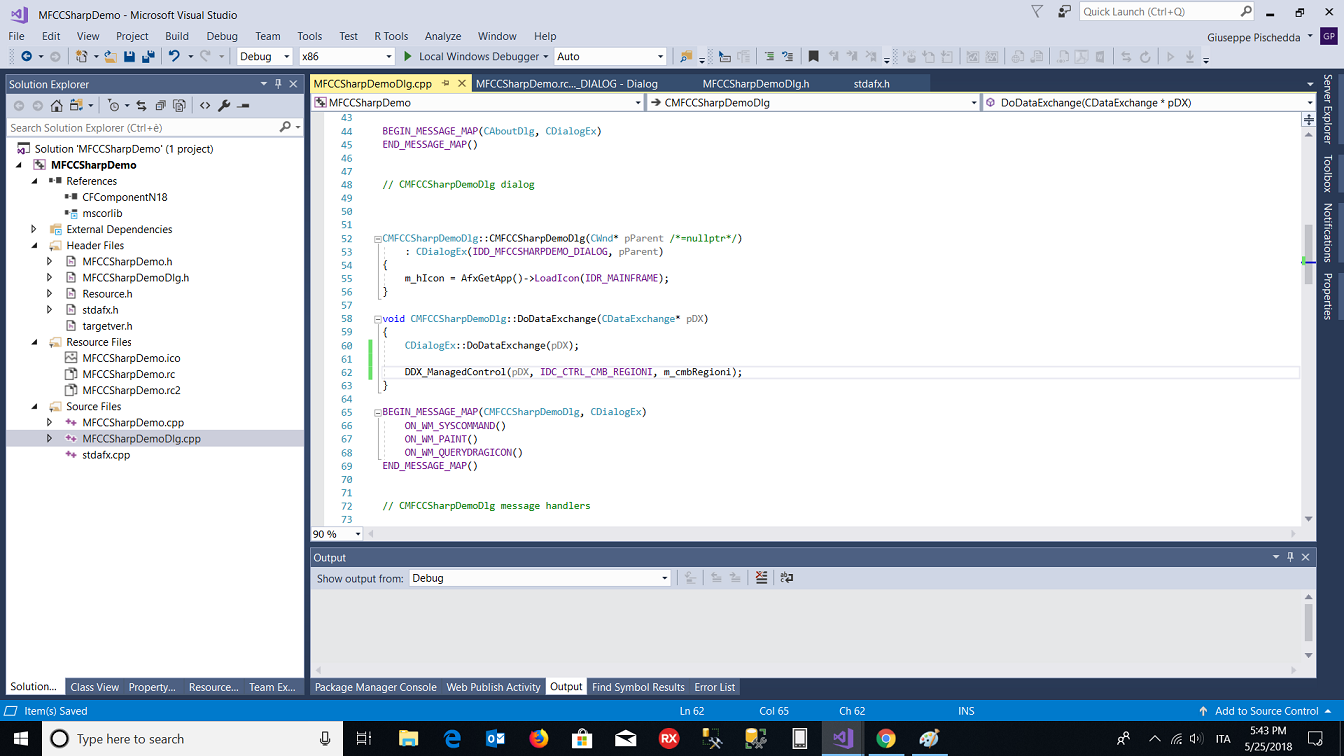This screenshot has width=1344, height=756.
Task: Sync with Active Document in Solution Explorer
Action: coord(142,105)
